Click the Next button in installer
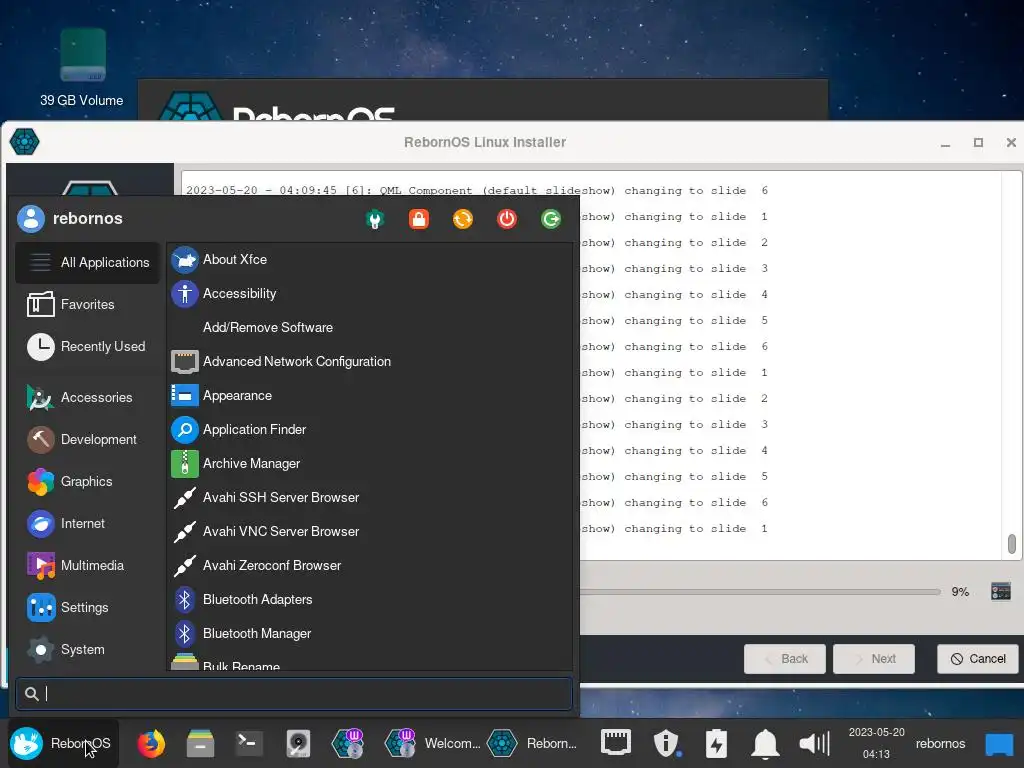Screen dimensions: 1024x768 (x=874, y=659)
